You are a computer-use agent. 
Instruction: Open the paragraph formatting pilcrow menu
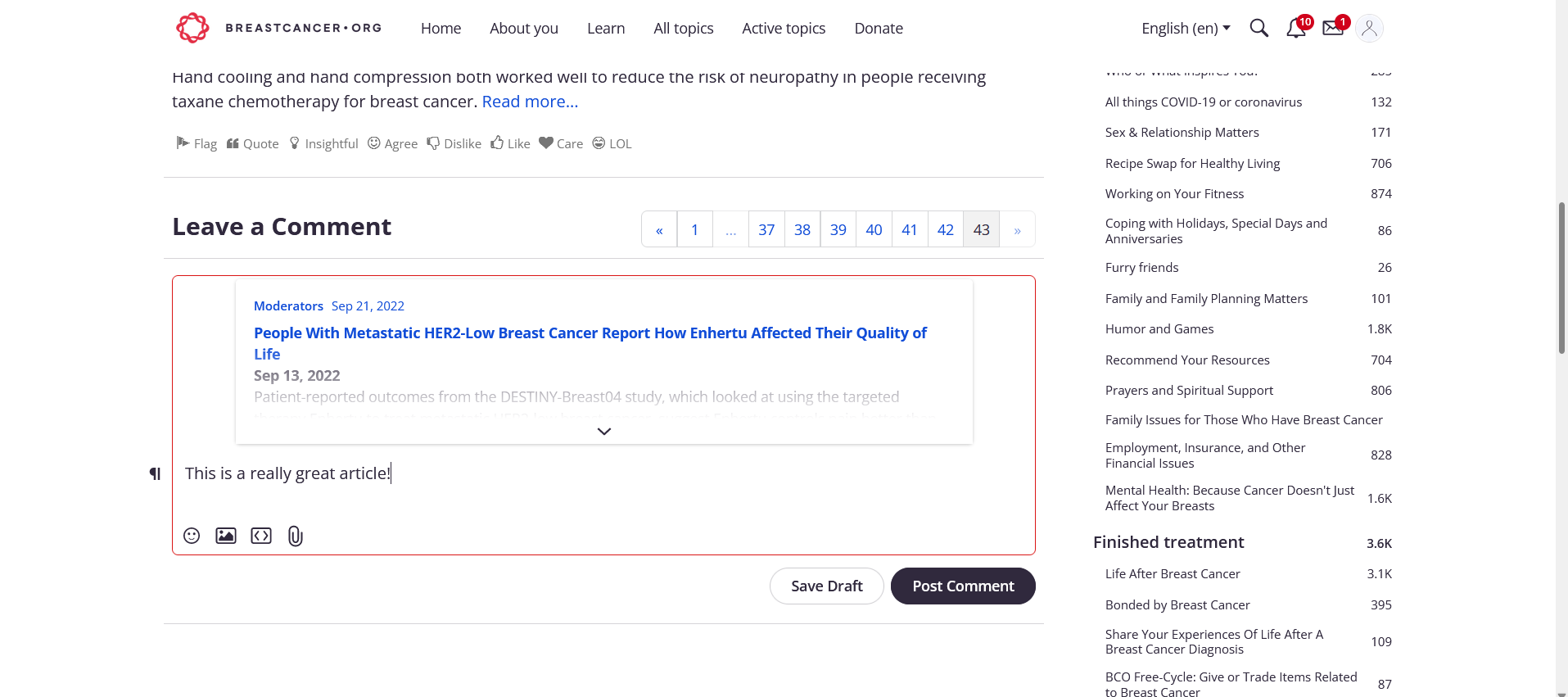click(155, 473)
